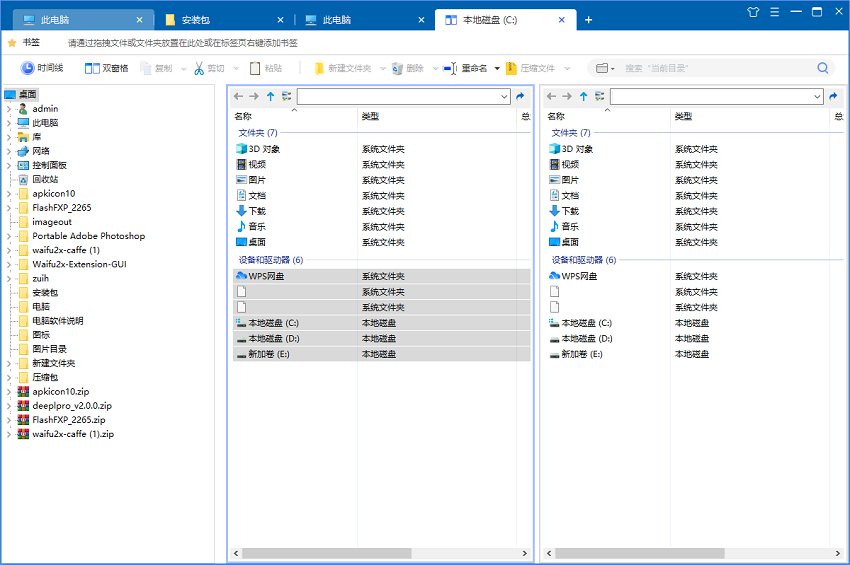Click the 书签 bookmark star
This screenshot has width=850, height=565.
[12, 43]
